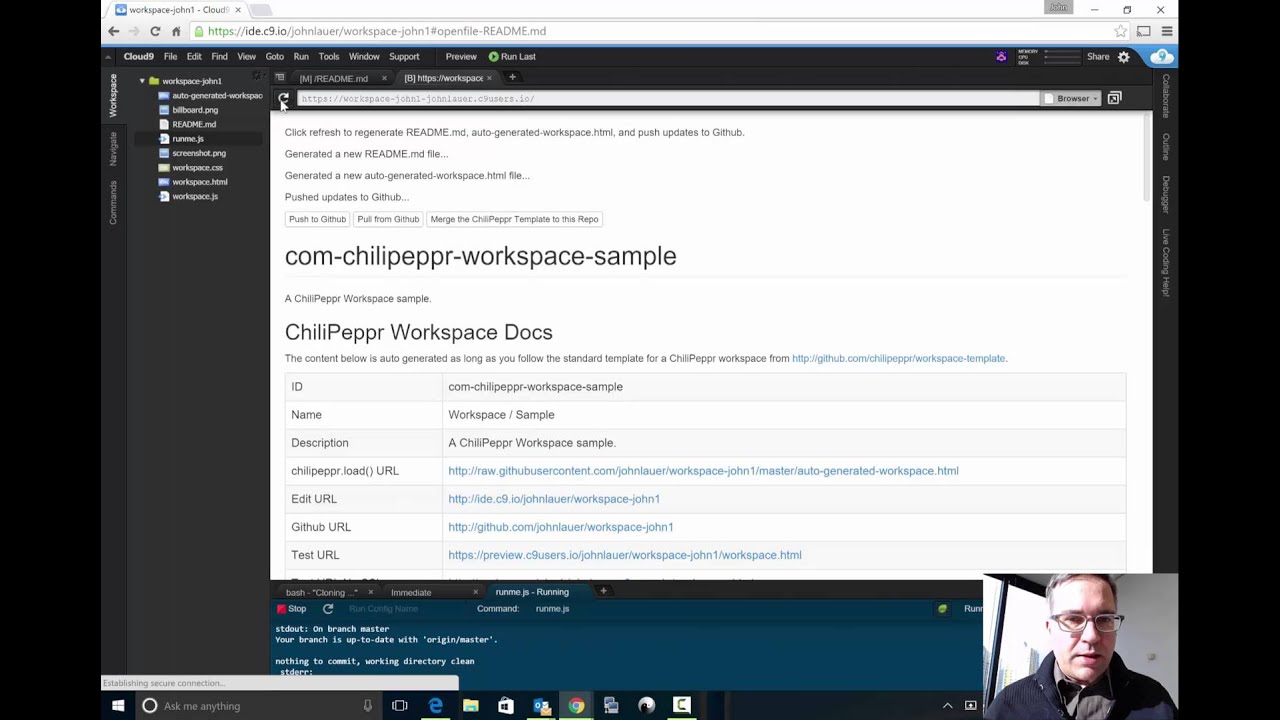1280x720 pixels.
Task: Click the preview URL address field
Action: 667,99
